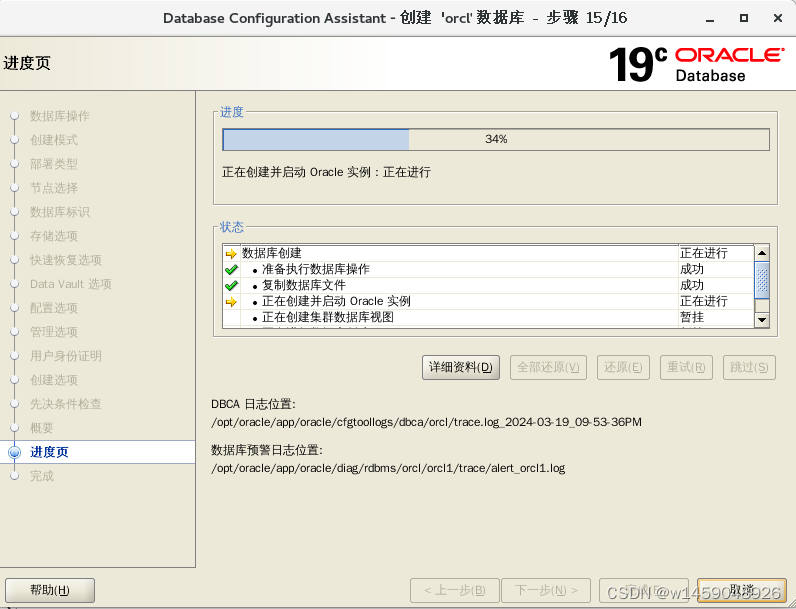
Task: Select the 用户身份证明 step in sidebar
Action: [65, 356]
